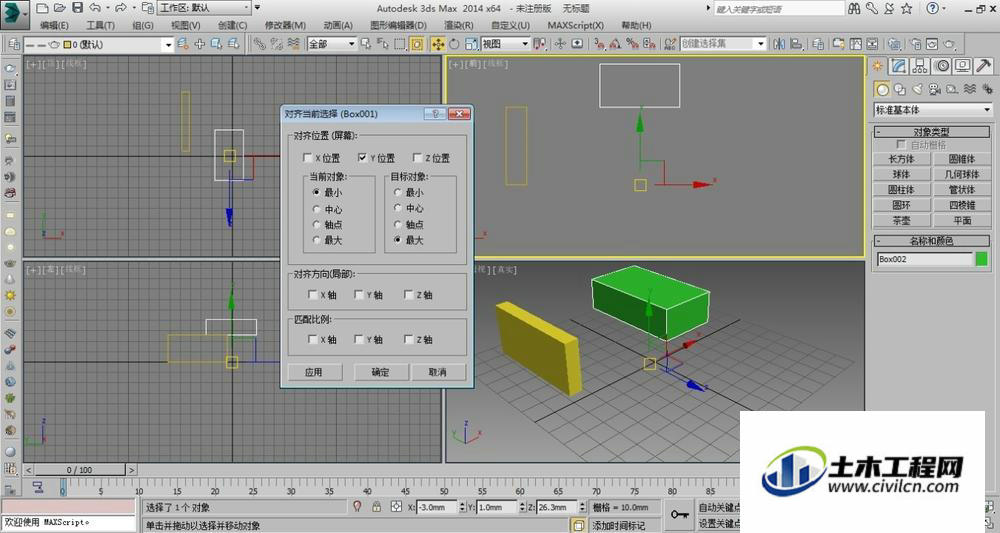Select the Lights creation category icon

tap(918, 89)
